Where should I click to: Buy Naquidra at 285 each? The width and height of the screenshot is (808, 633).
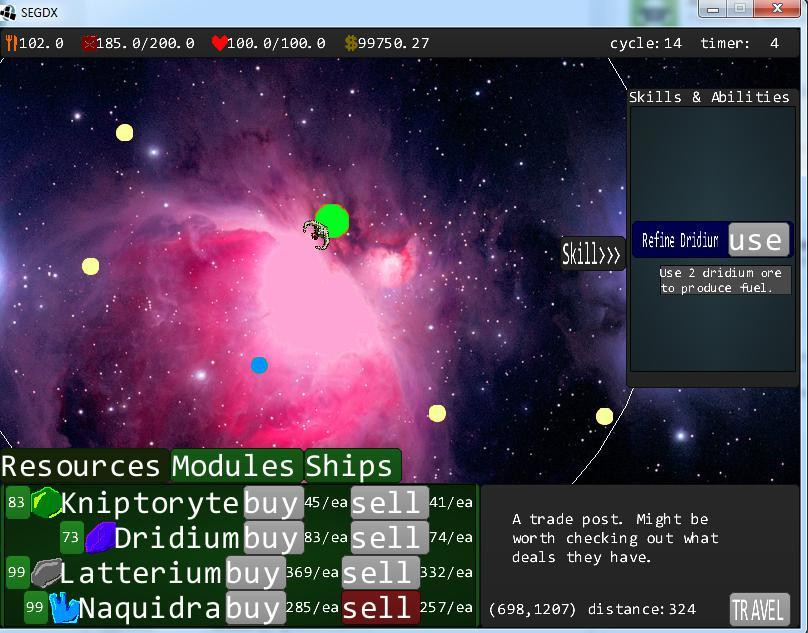point(256,608)
